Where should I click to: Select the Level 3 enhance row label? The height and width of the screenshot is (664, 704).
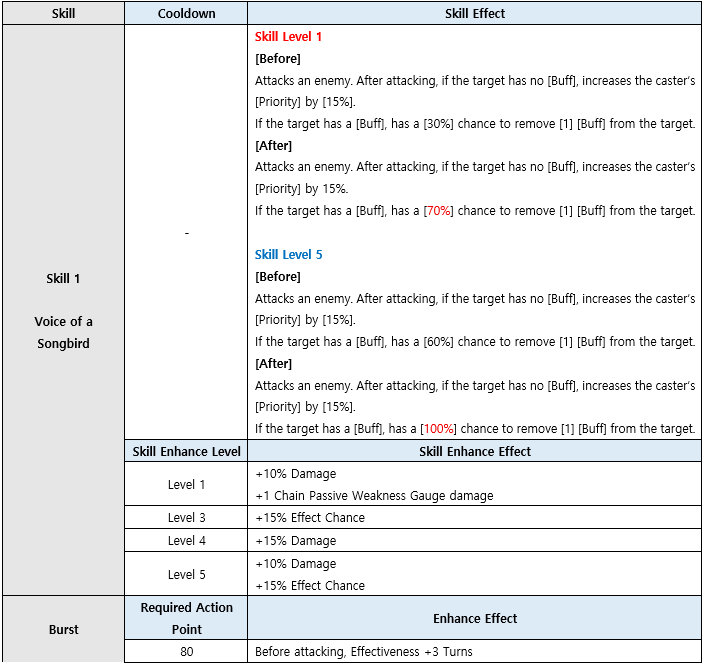point(186,518)
